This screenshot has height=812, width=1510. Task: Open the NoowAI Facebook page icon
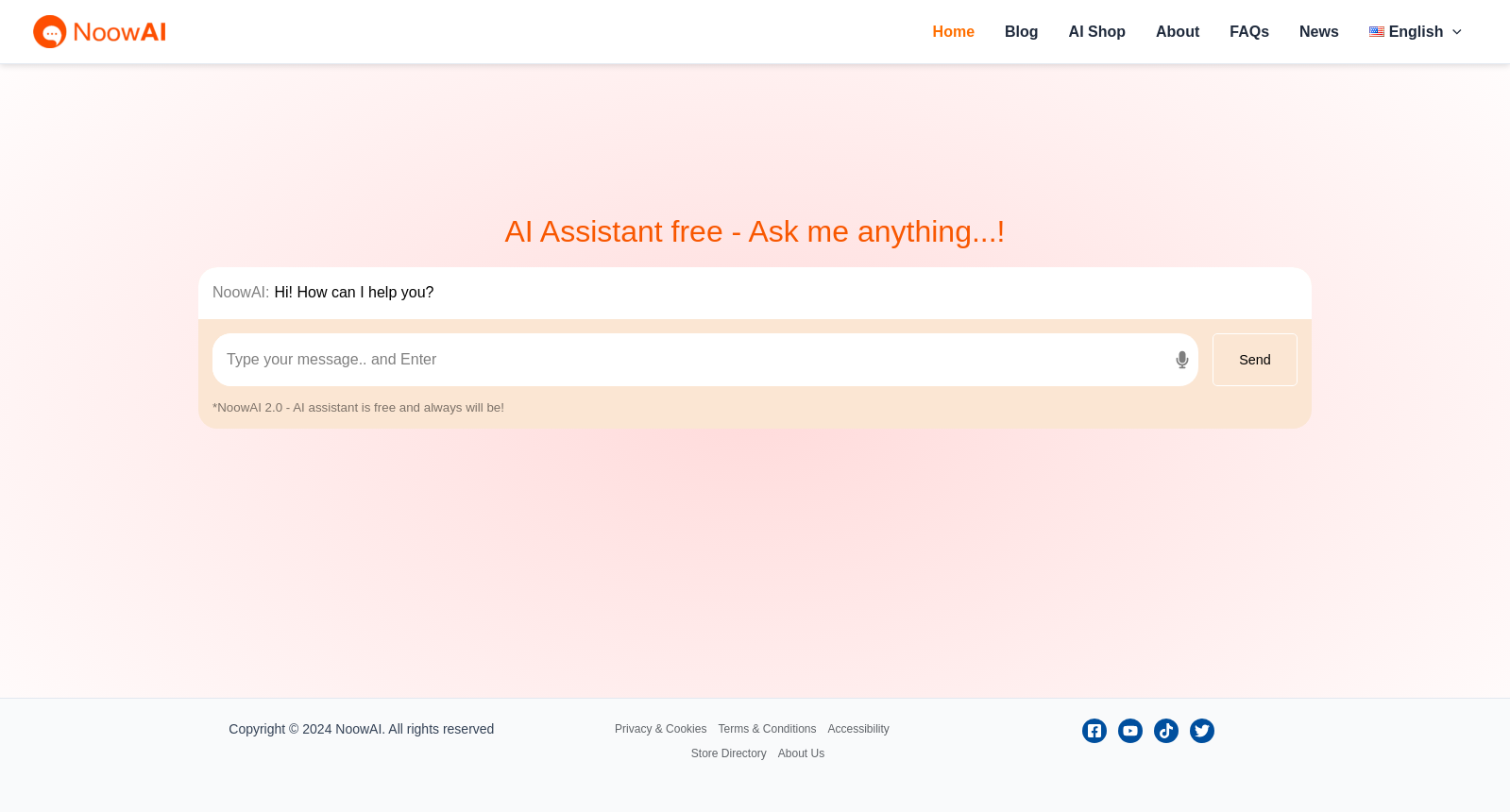pyautogui.click(x=1094, y=731)
